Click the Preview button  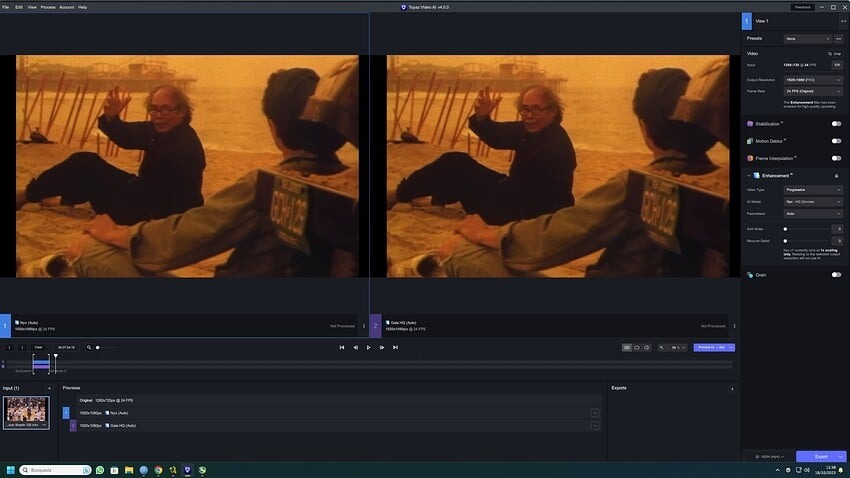(x=711, y=347)
